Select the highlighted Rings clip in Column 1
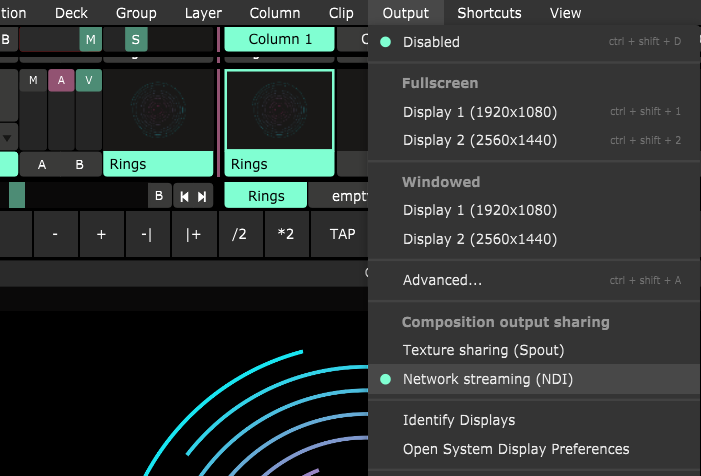The width and height of the screenshot is (701, 476). pyautogui.click(x=279, y=110)
